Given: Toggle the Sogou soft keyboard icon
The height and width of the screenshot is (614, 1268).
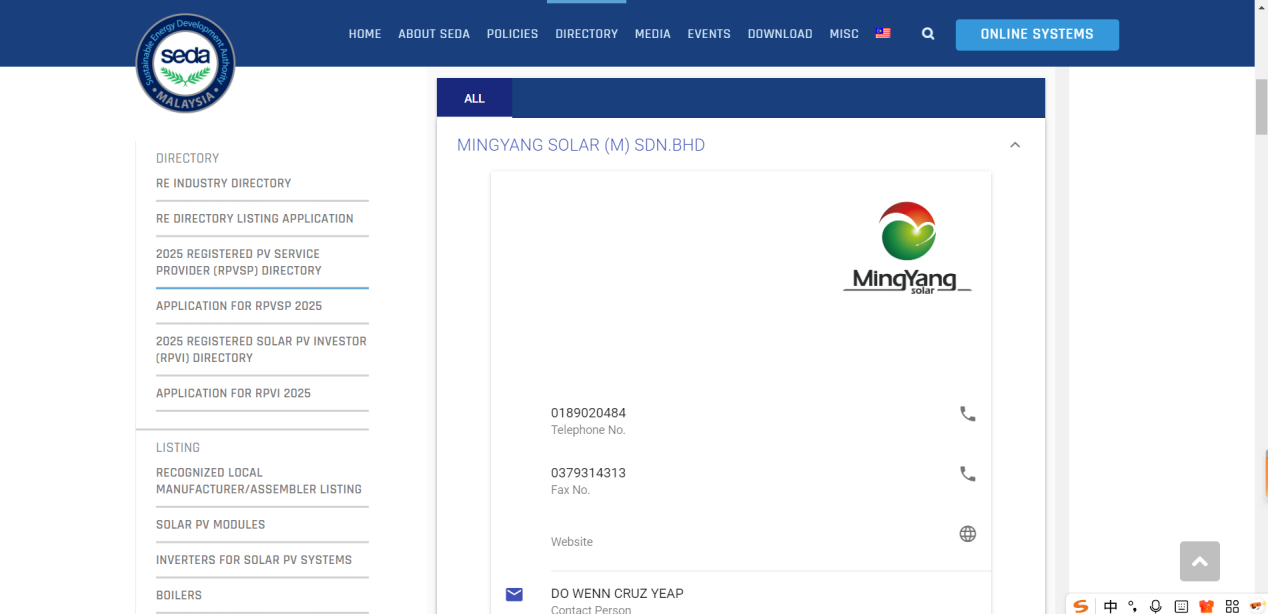Looking at the screenshot, I should click(1181, 606).
